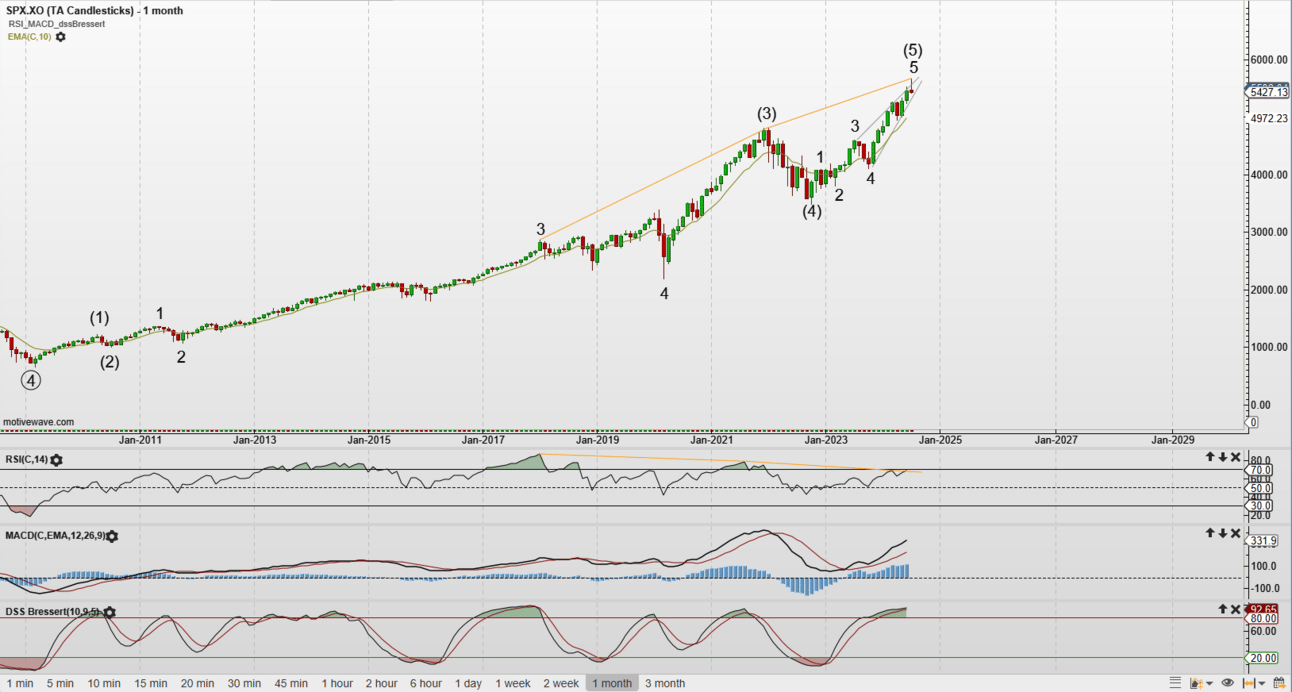
Task: Switch to 3 month timeframe
Action: pyautogui.click(x=665, y=683)
